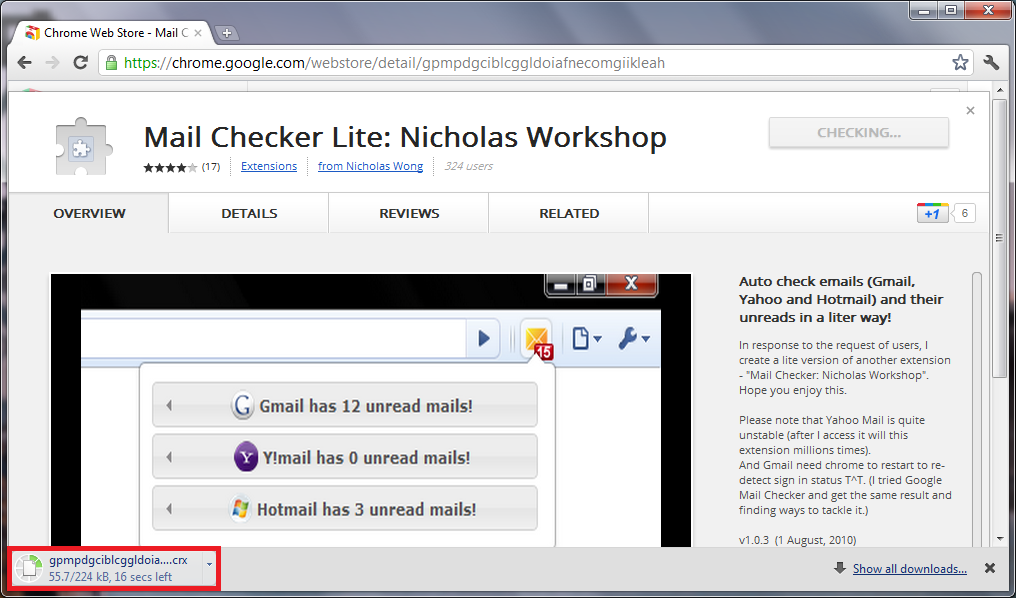Click the +1 count bubble showing 6
The image size is (1016, 598).
click(964, 213)
